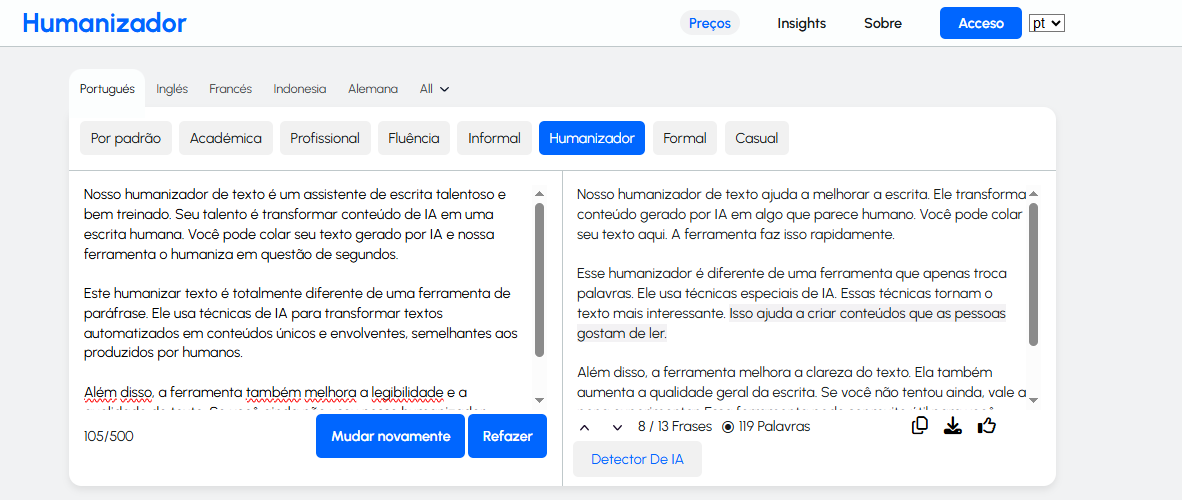
Task: Click the Acceso login button
Action: pos(980,23)
